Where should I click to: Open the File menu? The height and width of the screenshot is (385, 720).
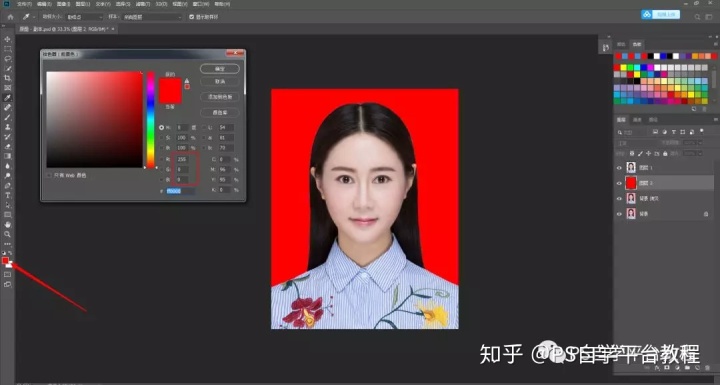(x=24, y=4)
